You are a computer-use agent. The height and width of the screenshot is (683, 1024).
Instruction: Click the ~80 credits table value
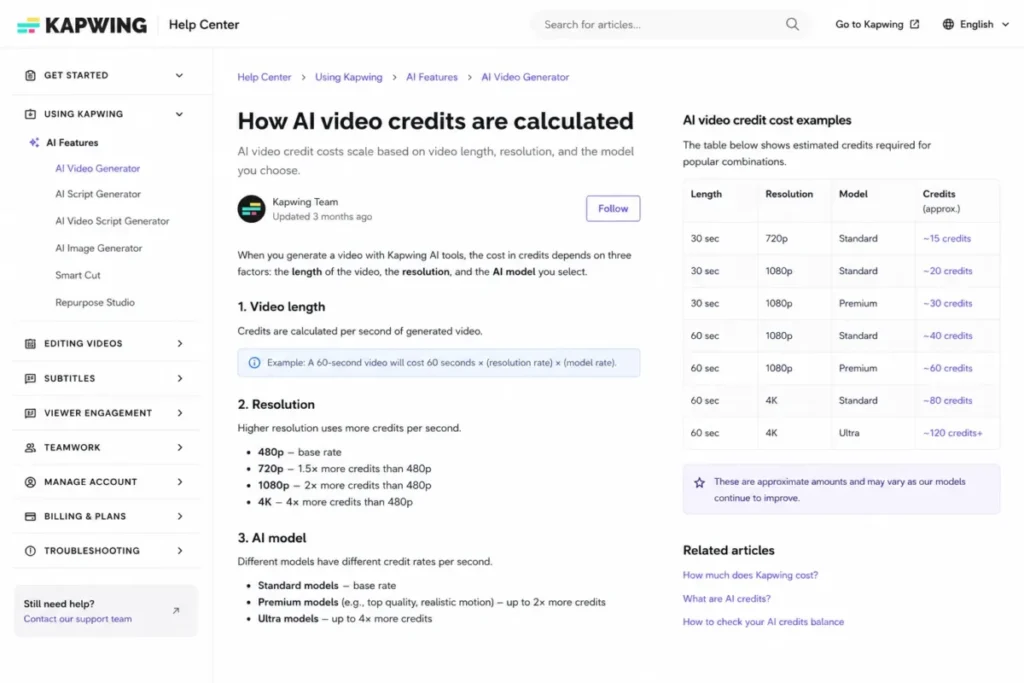[x=947, y=401]
